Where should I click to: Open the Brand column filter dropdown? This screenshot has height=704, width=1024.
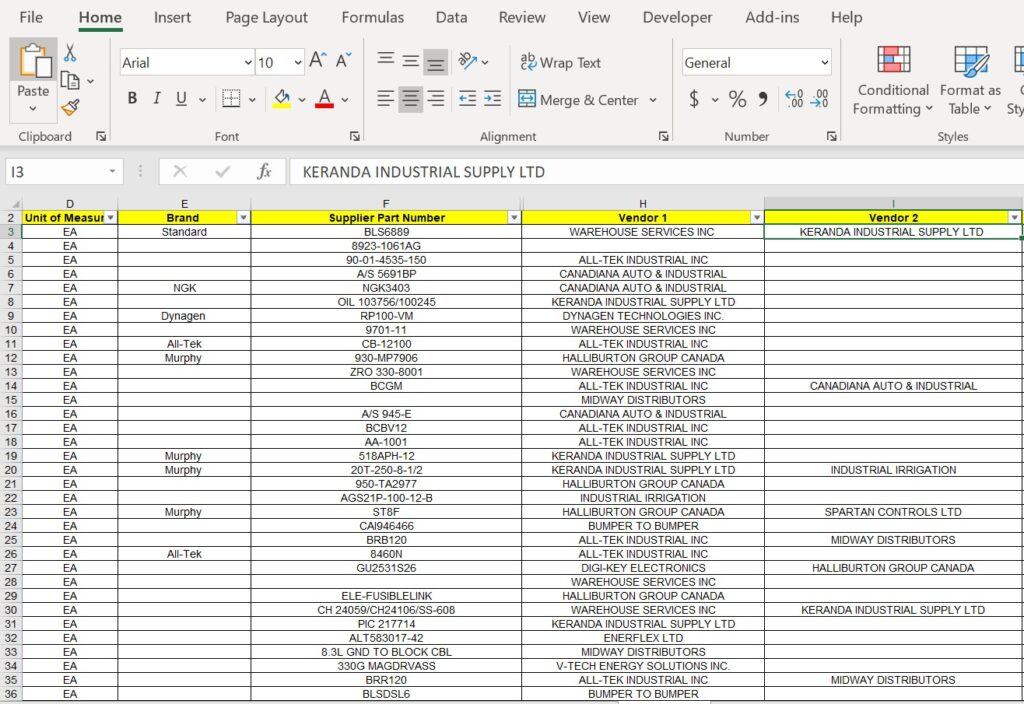244,217
